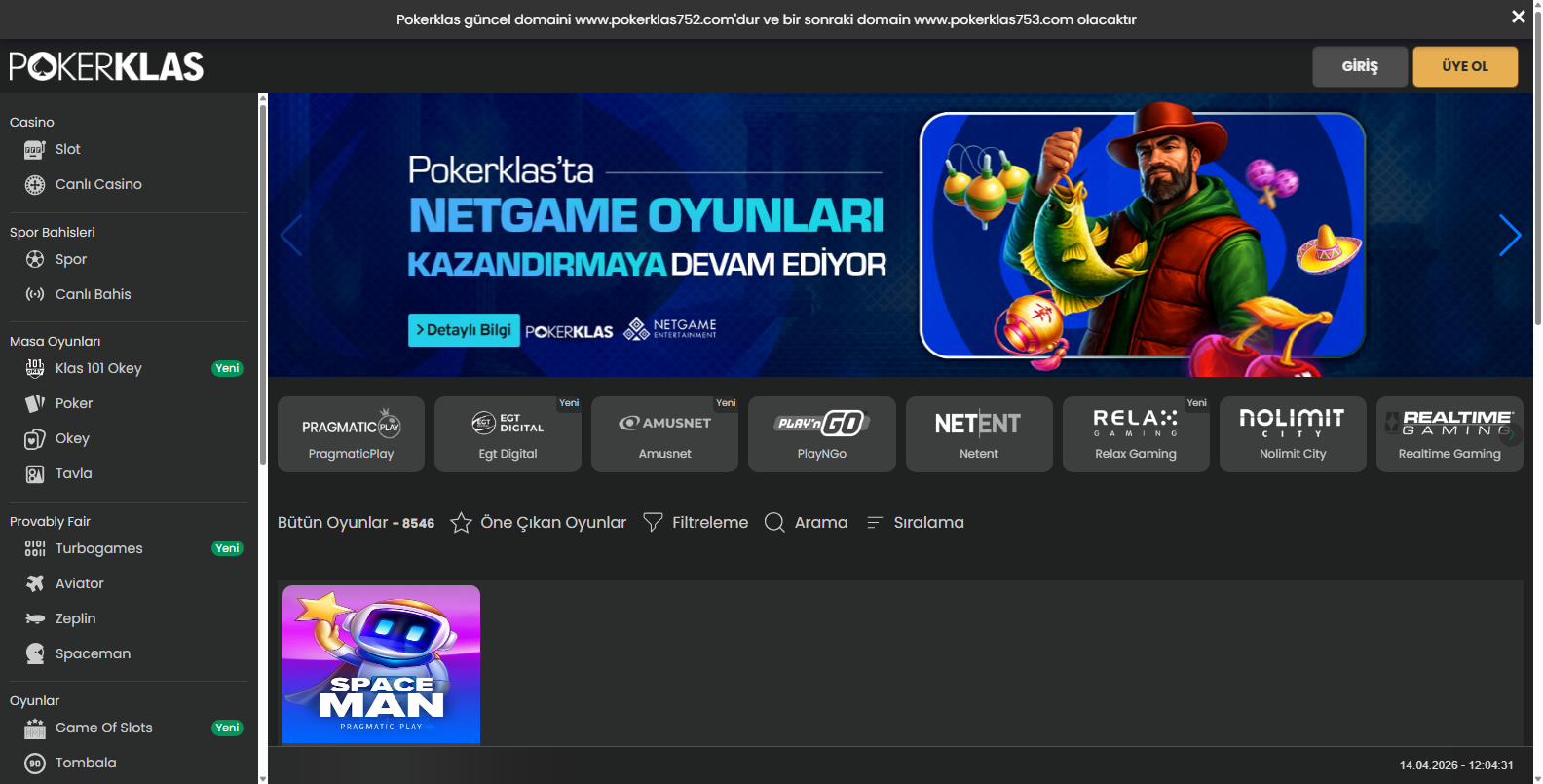Image resolution: width=1543 pixels, height=784 pixels.
Task: Select the Amusnet provider tile
Action: point(664,434)
